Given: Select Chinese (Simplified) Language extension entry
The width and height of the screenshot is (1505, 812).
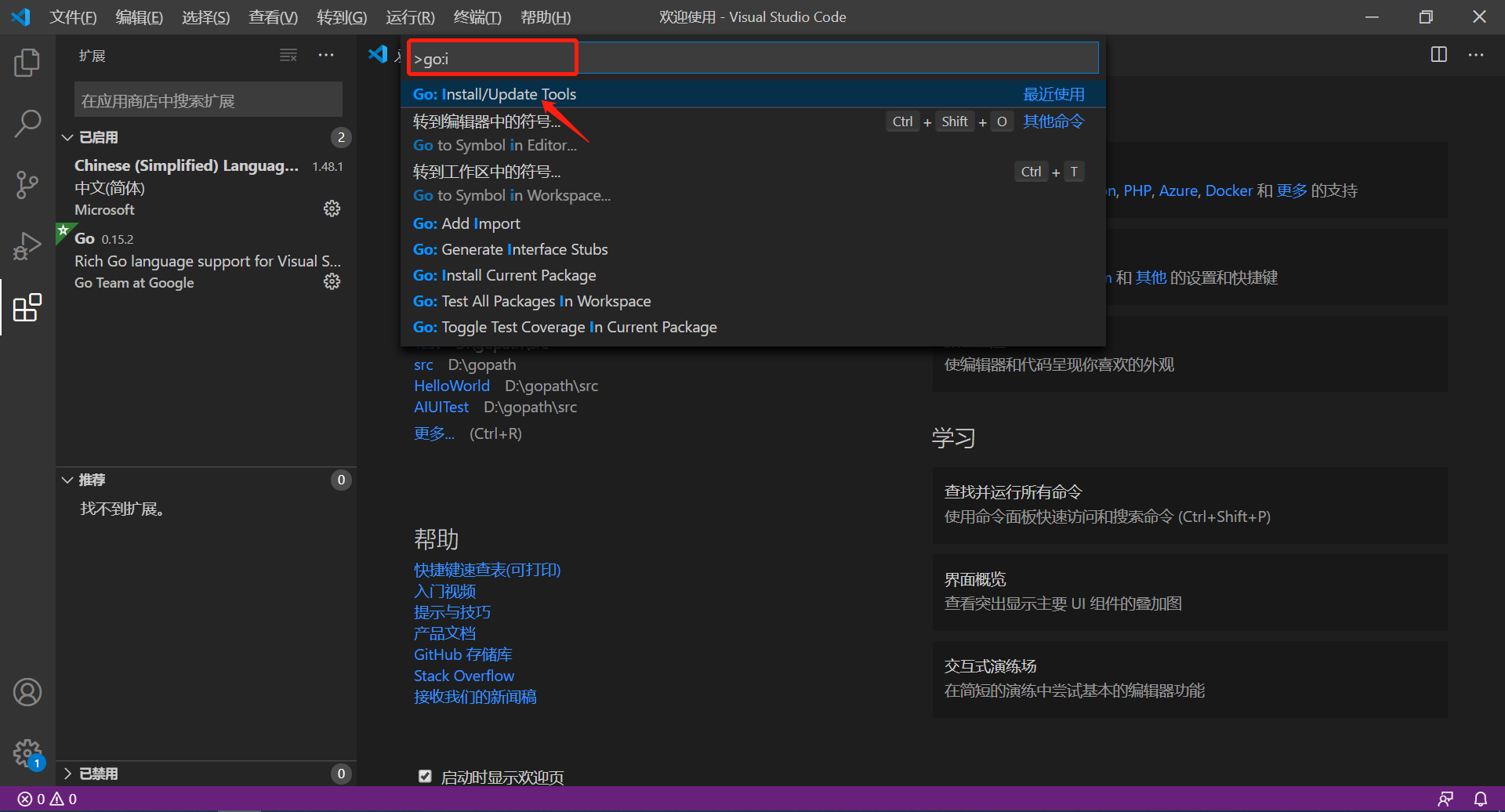Looking at the screenshot, I should [x=206, y=187].
